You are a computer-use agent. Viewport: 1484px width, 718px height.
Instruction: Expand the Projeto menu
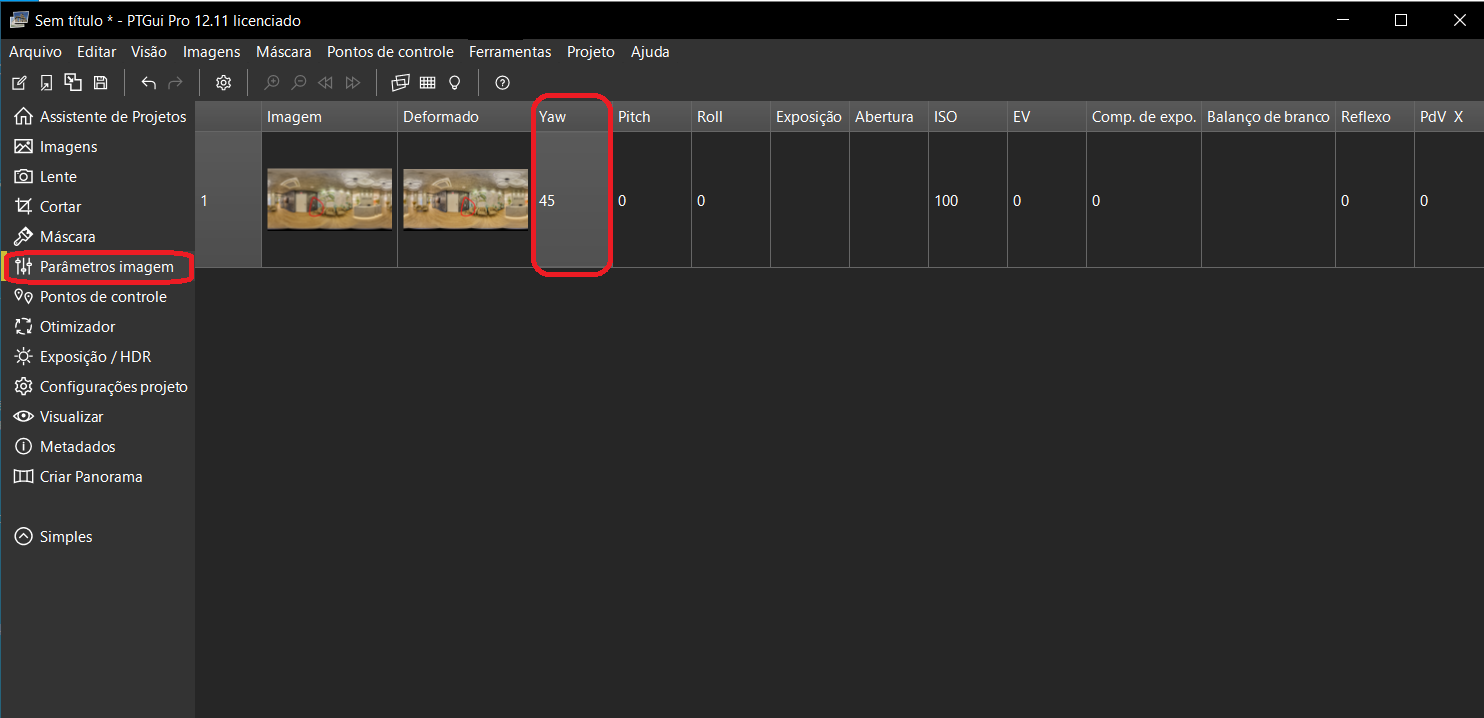coord(590,52)
